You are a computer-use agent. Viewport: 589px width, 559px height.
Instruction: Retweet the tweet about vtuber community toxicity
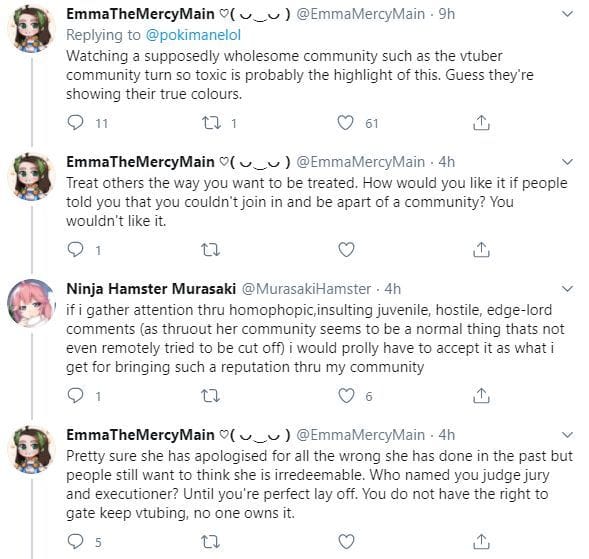click(x=211, y=123)
